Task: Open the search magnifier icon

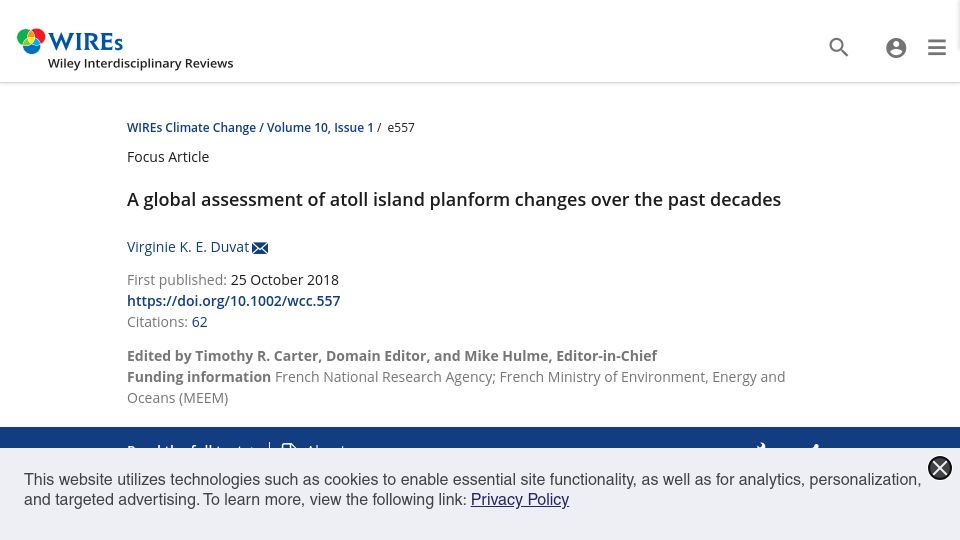Action: pos(838,47)
